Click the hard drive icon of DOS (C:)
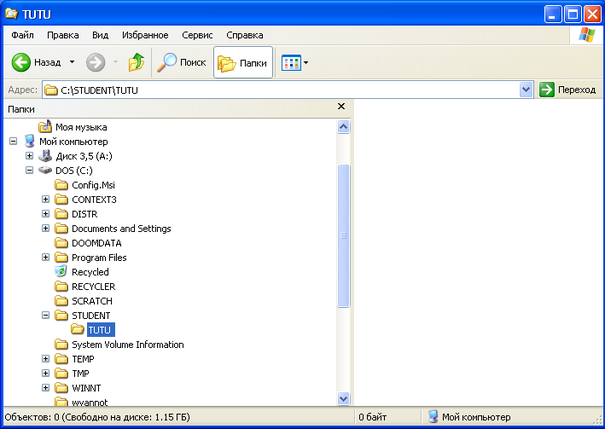This screenshot has height=429, width=605. (45, 170)
